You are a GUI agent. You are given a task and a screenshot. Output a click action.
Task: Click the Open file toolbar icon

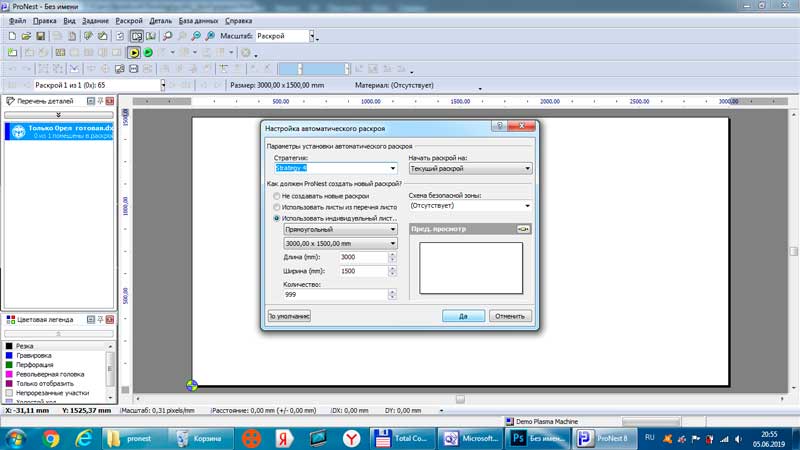pos(26,36)
